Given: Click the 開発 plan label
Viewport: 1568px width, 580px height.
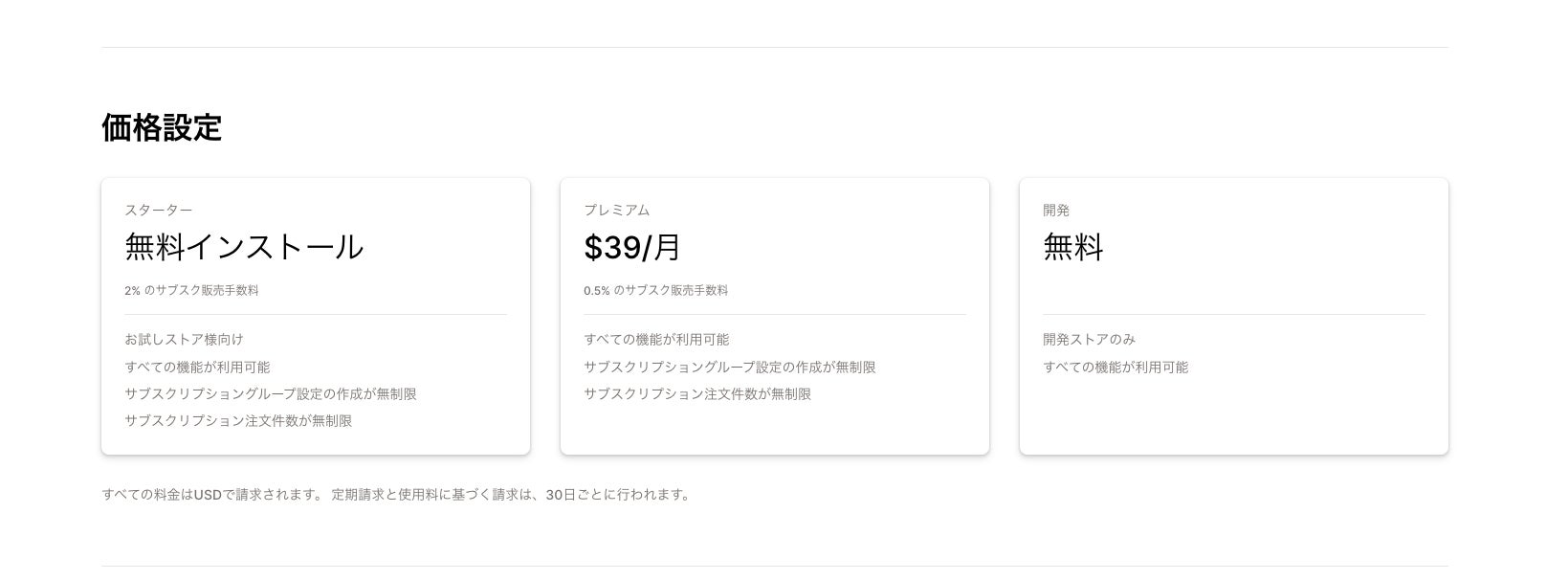Looking at the screenshot, I should (x=1056, y=211).
